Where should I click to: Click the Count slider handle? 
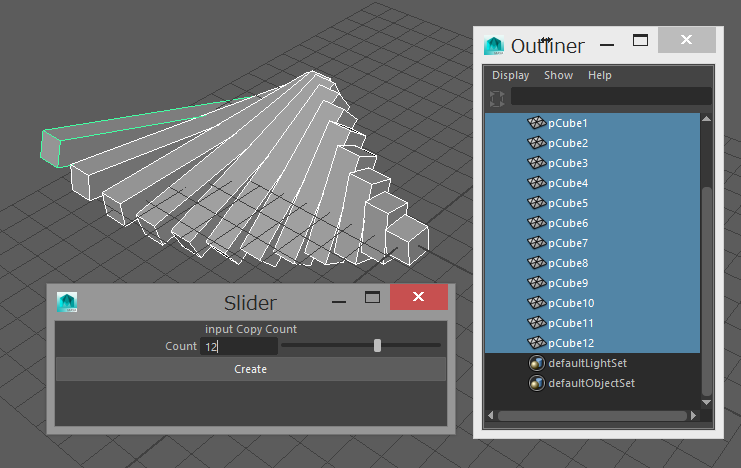coord(377,346)
